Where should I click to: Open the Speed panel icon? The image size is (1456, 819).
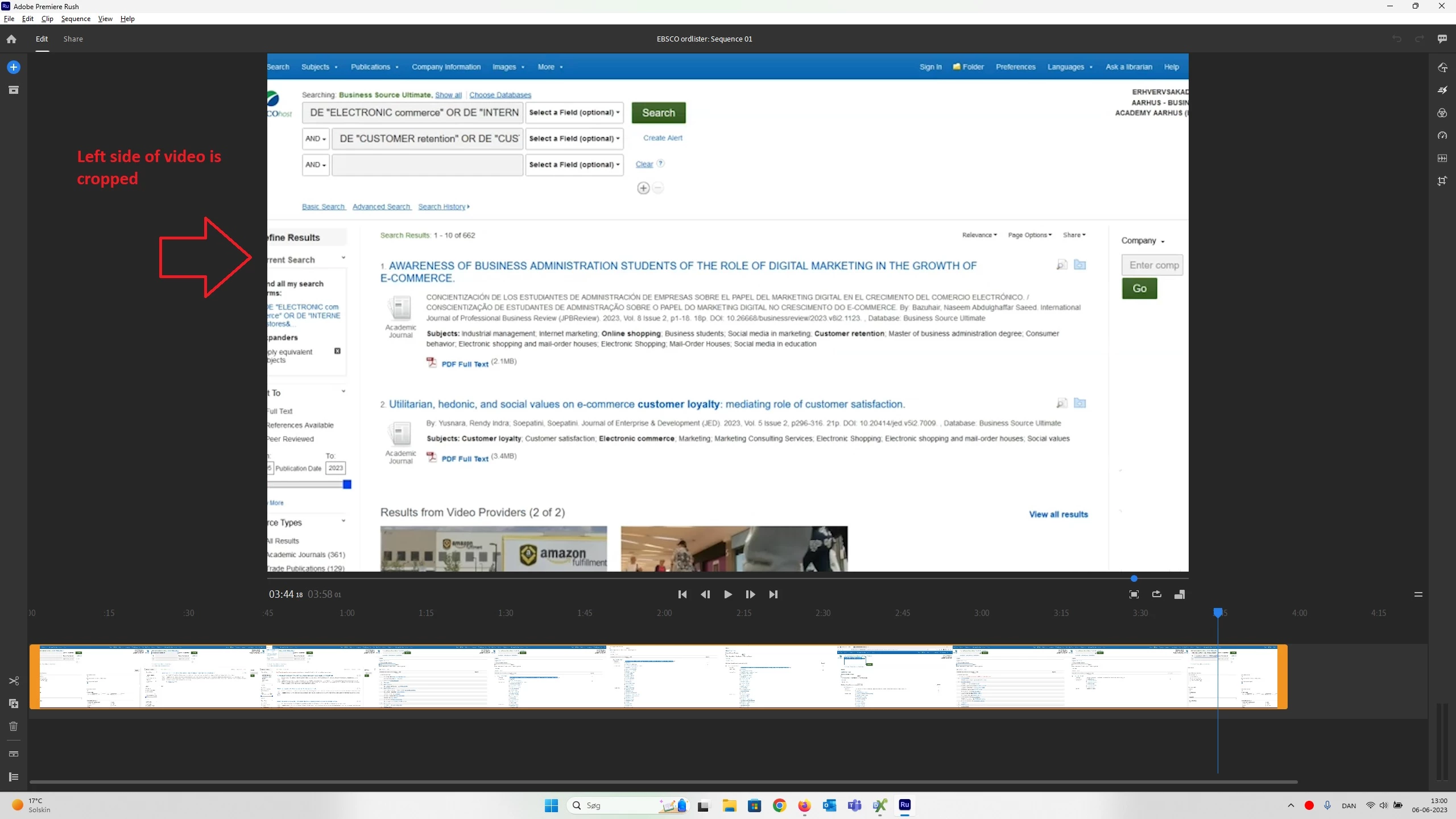click(1442, 135)
